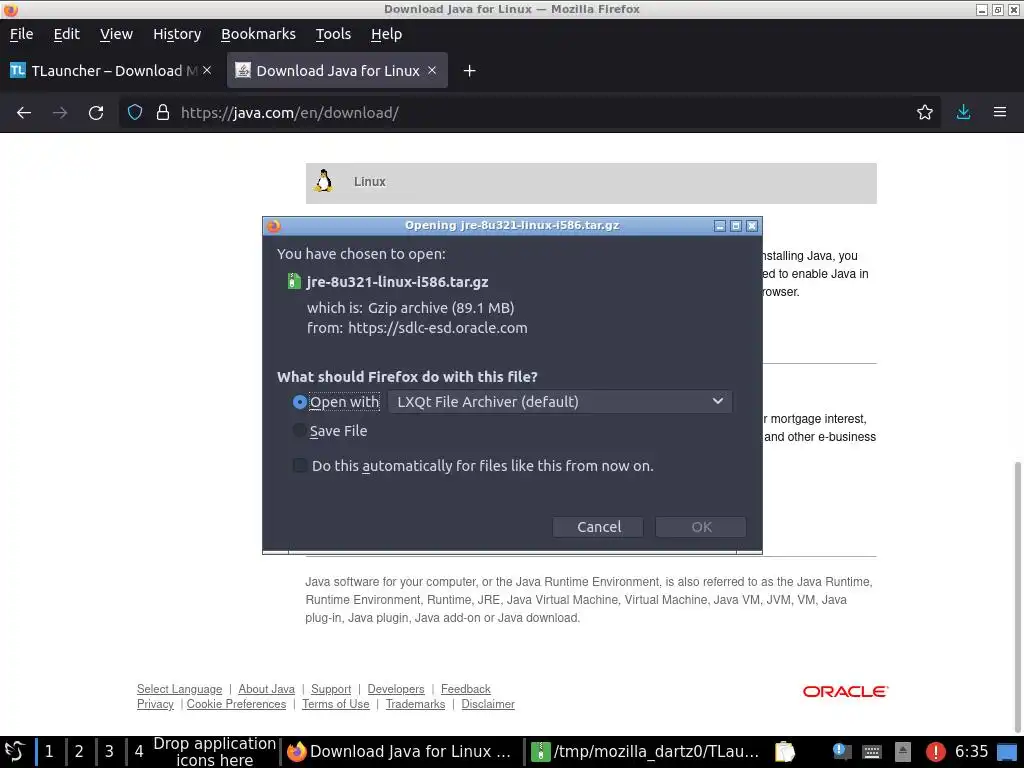Select the Save File radio option
1024x768 pixels.
point(300,430)
